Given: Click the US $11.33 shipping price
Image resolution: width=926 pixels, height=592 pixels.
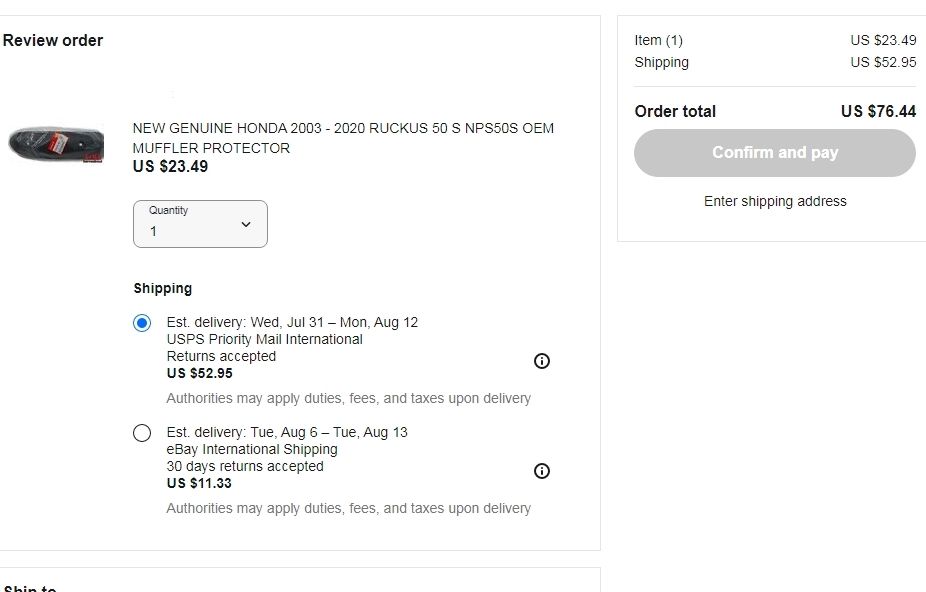Looking at the screenshot, I should click(x=199, y=483).
